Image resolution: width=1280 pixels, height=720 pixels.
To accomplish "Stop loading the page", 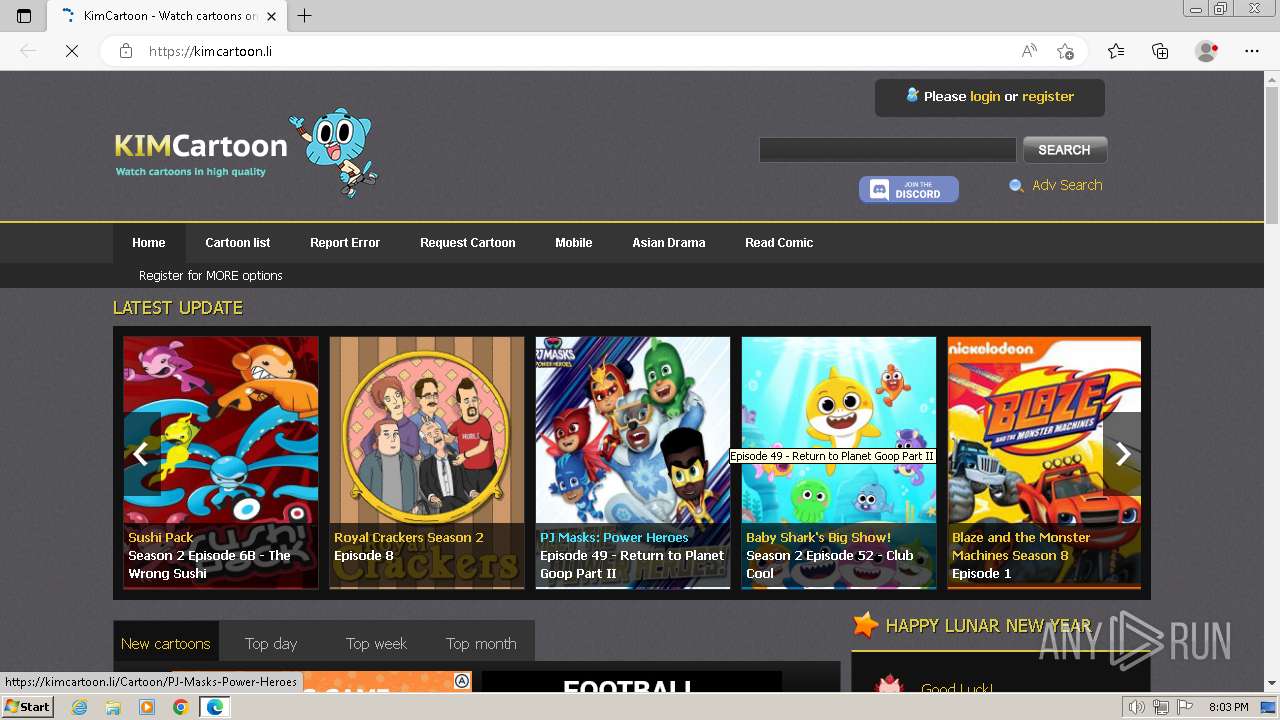I will [x=72, y=51].
